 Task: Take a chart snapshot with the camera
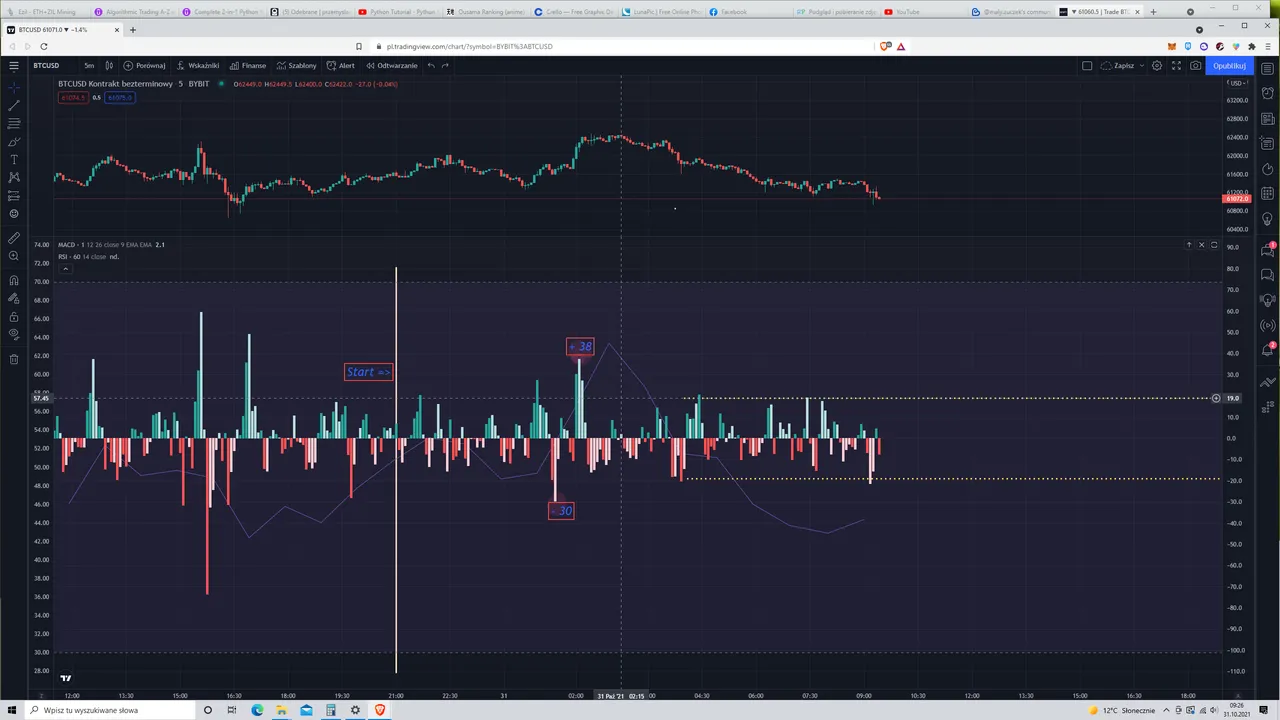[x=1195, y=65]
